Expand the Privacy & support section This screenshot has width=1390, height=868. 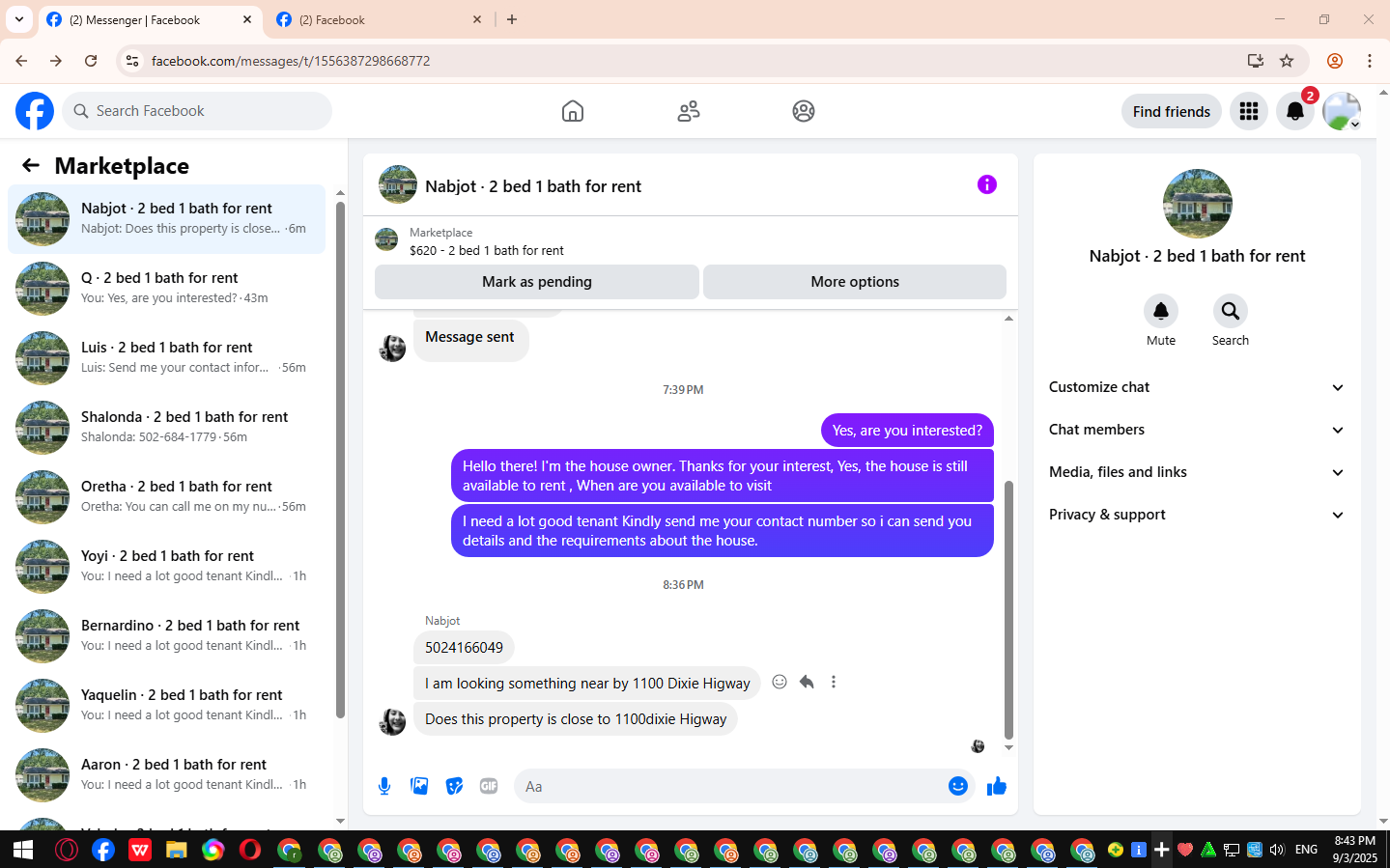(1197, 515)
